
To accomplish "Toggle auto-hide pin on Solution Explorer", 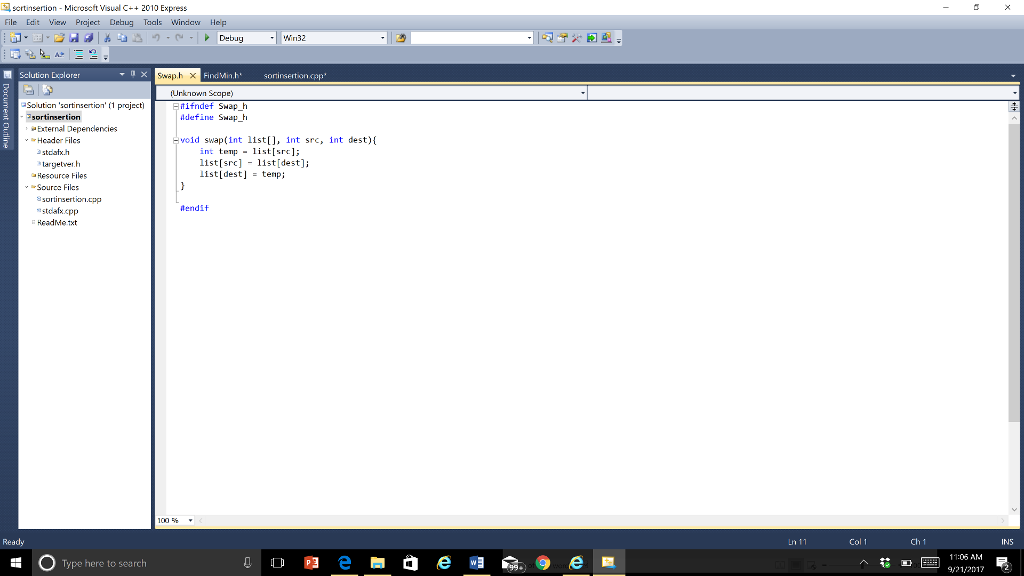I will [132, 75].
